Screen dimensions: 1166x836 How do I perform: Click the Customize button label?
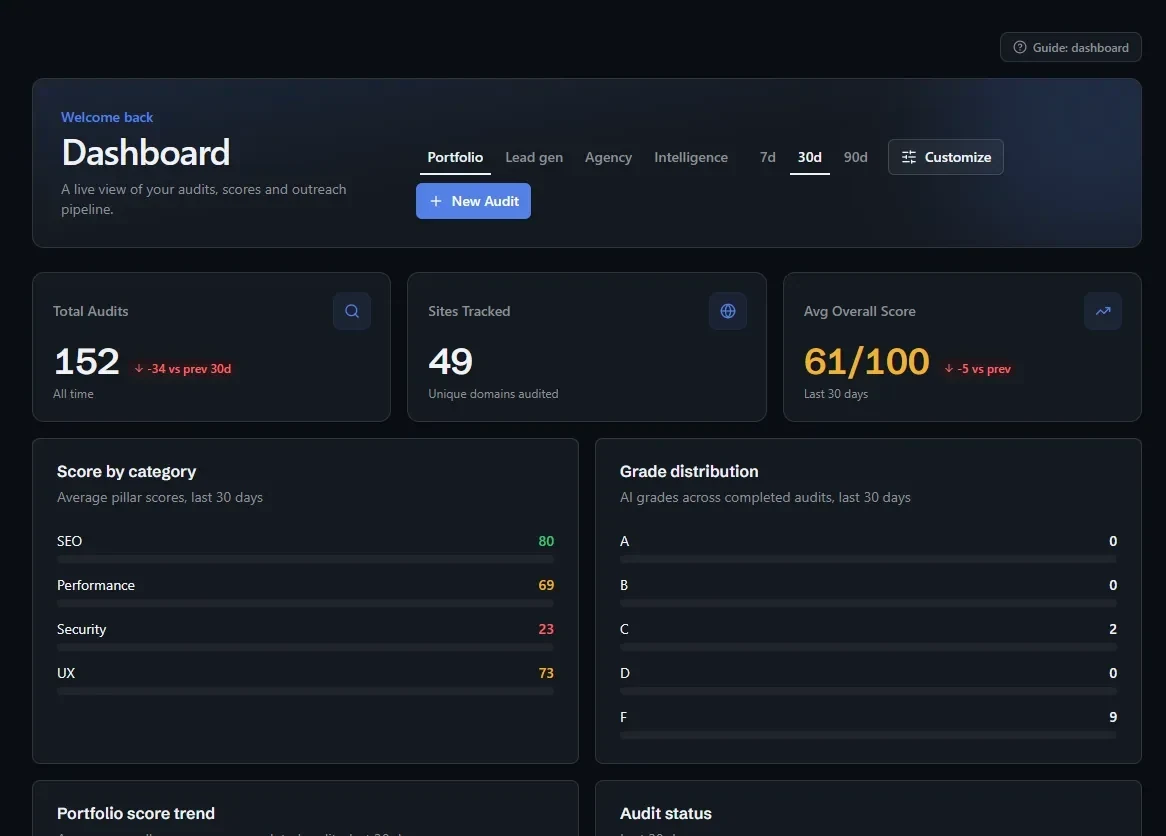tap(958, 157)
